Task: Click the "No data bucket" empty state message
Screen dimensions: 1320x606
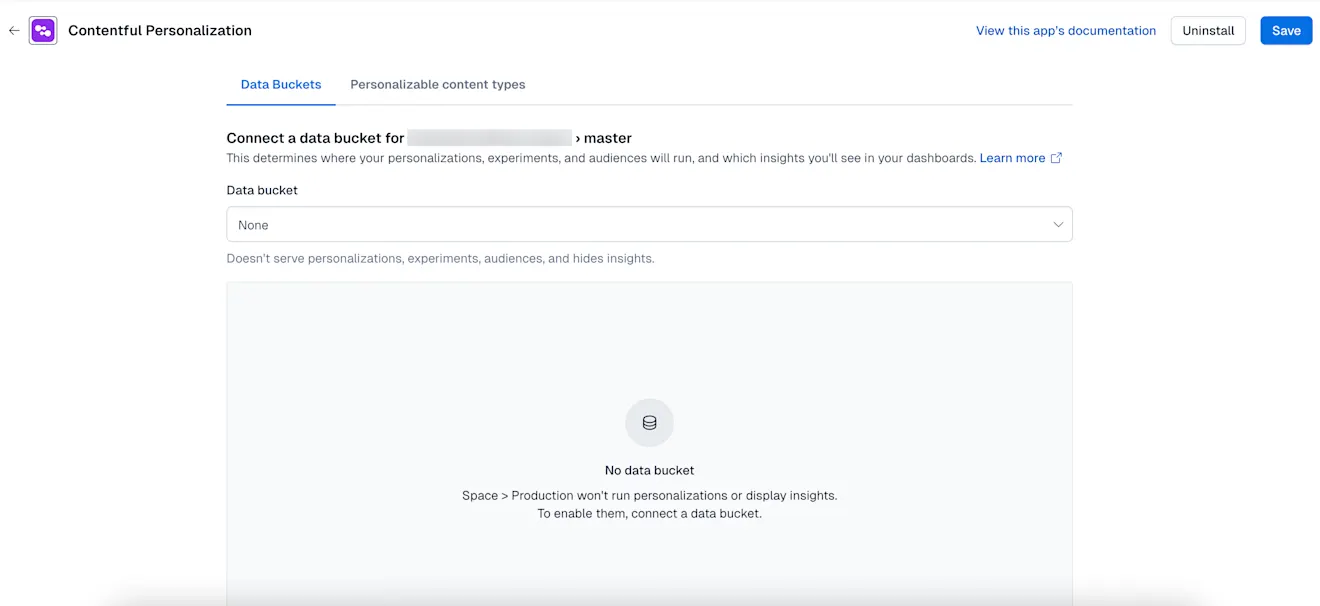Action: 649,469
